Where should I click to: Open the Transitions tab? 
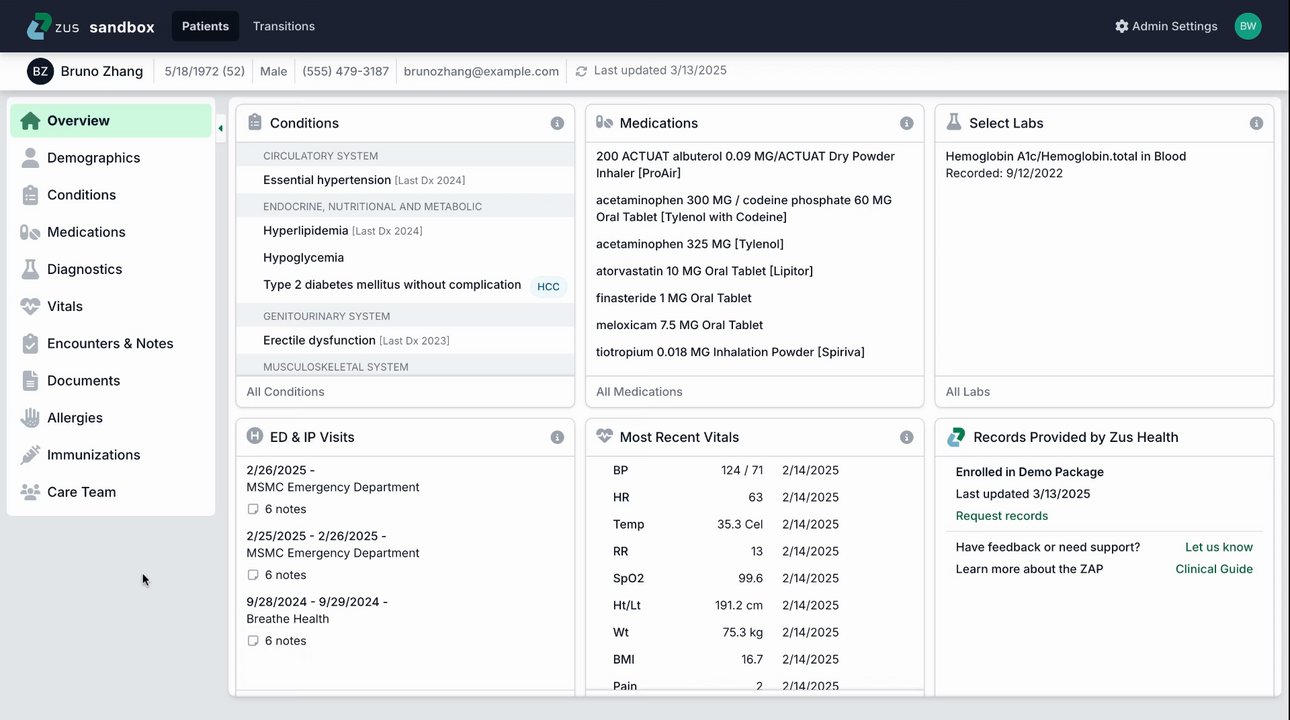[284, 26]
